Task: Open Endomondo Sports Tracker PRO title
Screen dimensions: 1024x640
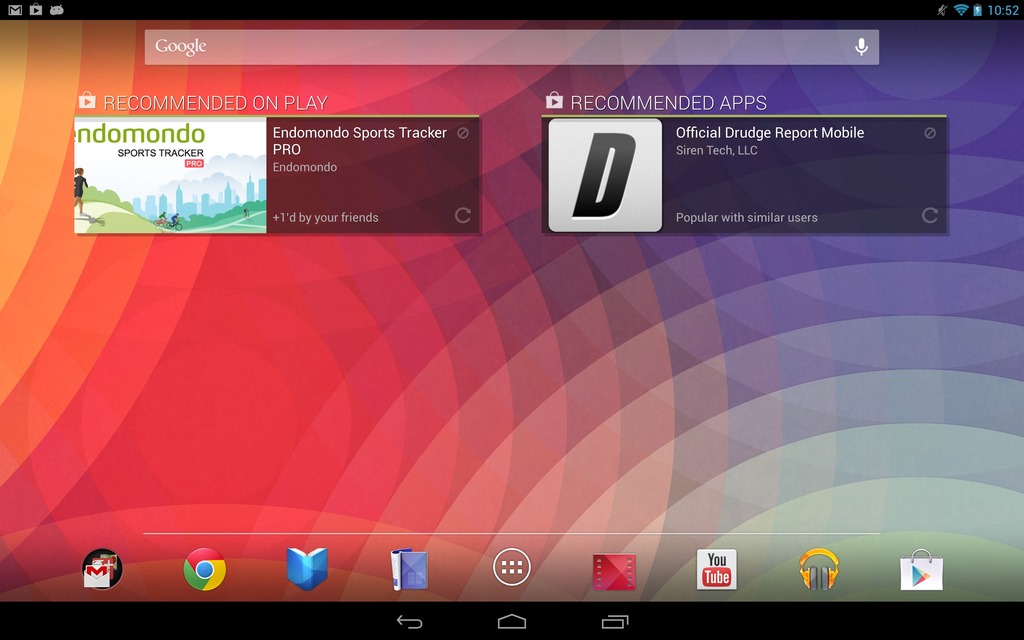Action: (x=360, y=141)
